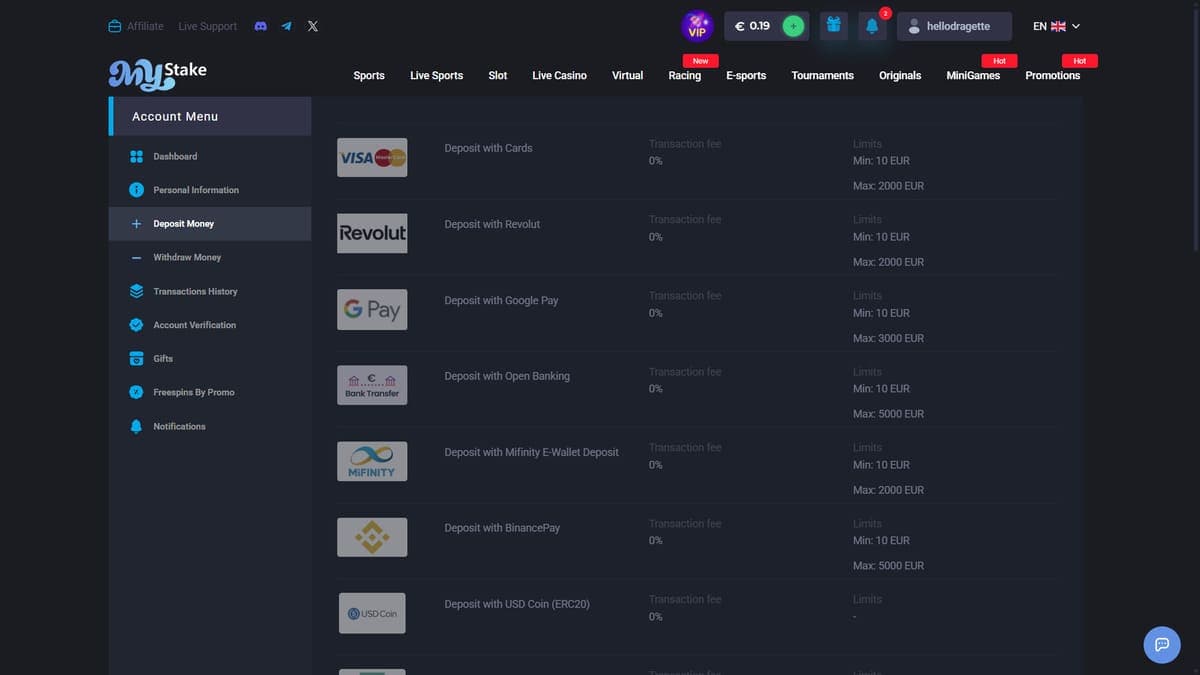1200x675 pixels.
Task: Click the Affiliate link
Action: tap(145, 26)
